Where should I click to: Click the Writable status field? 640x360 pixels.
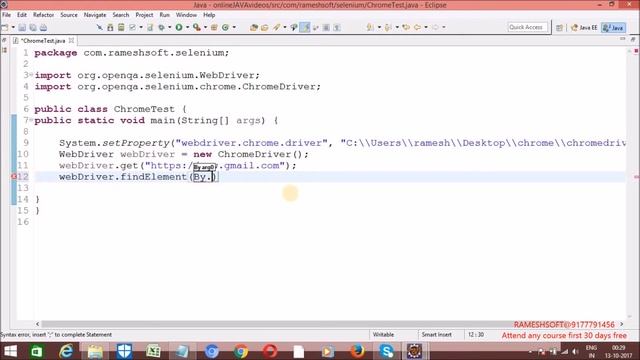point(383,334)
